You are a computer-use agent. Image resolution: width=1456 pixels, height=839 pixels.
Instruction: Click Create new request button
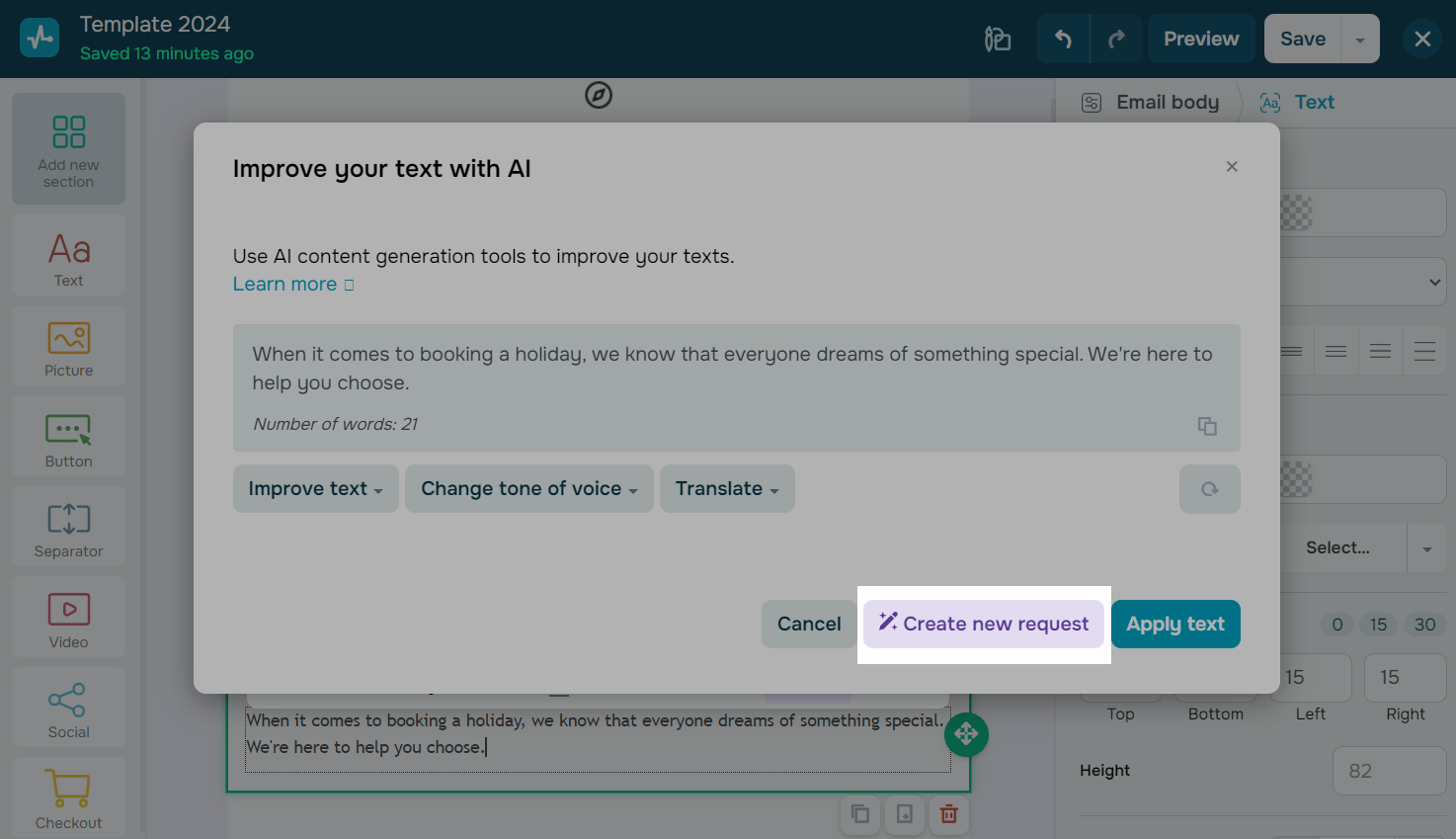click(x=984, y=624)
